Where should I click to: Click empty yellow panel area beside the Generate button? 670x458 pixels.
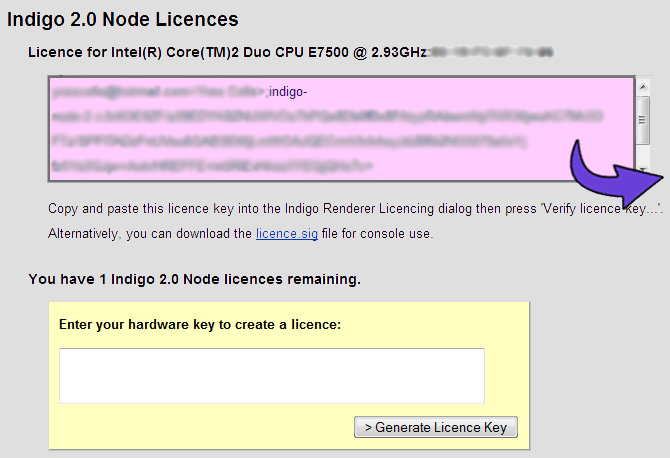[x=200, y=428]
